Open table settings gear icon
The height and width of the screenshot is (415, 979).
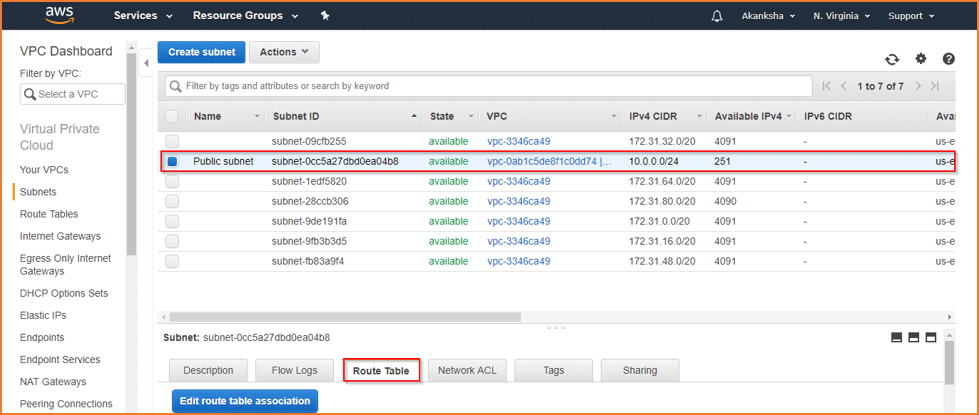pos(921,59)
